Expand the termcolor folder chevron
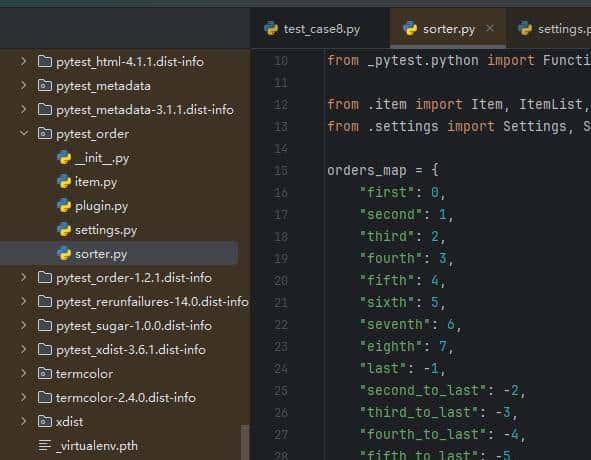This screenshot has height=460, width=591. pyautogui.click(x=23, y=374)
